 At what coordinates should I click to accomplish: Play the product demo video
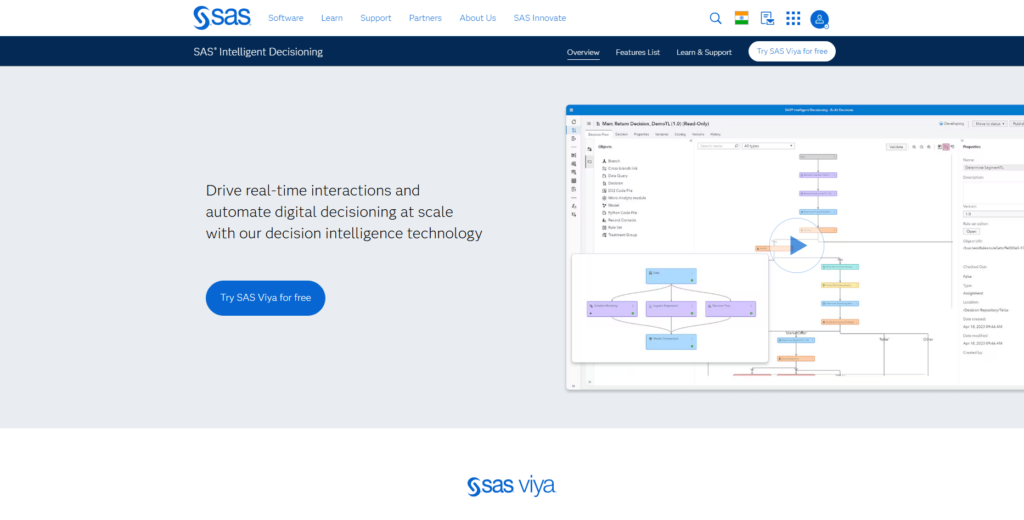(x=796, y=246)
